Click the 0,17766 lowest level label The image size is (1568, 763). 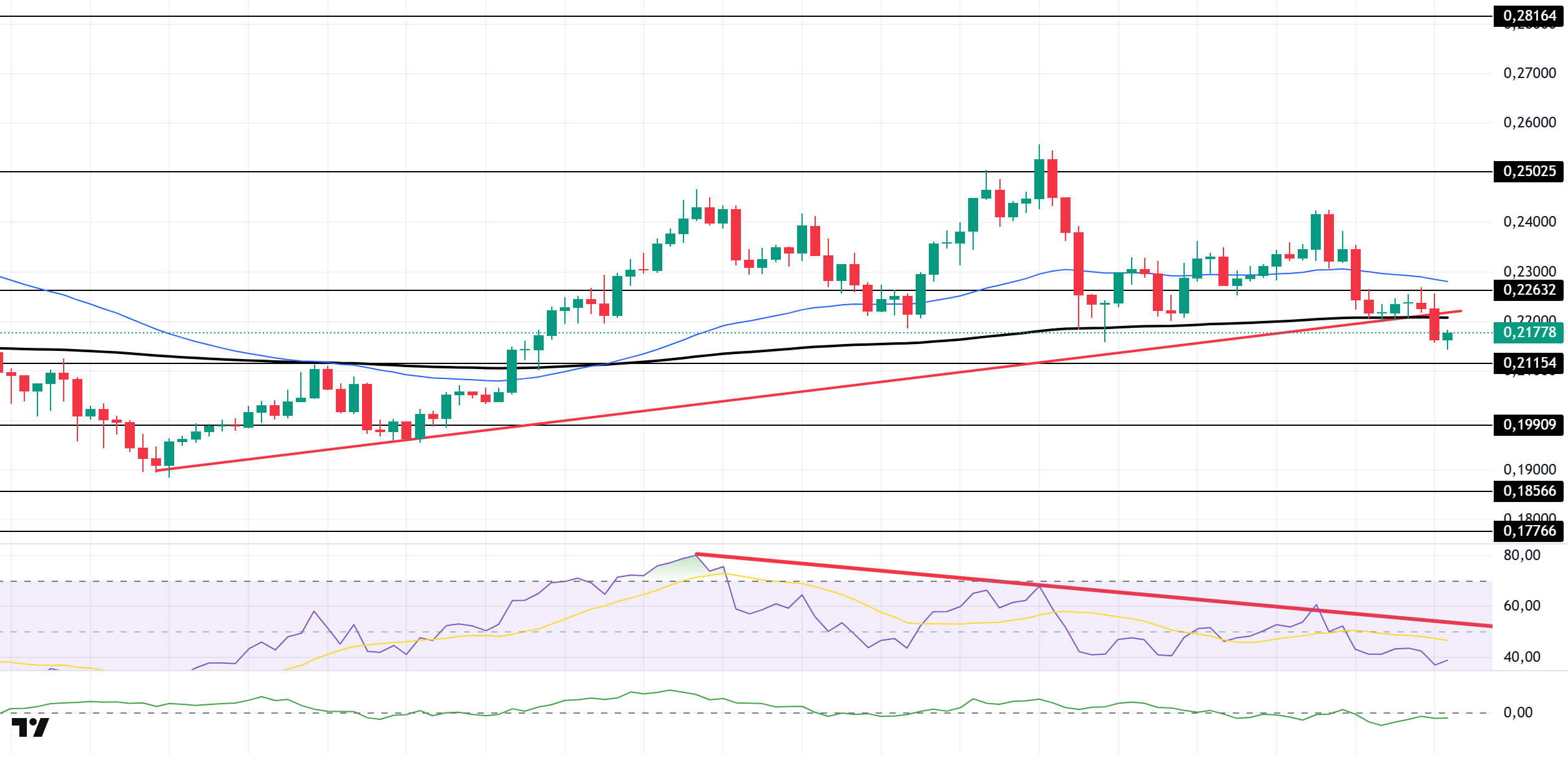1528,531
